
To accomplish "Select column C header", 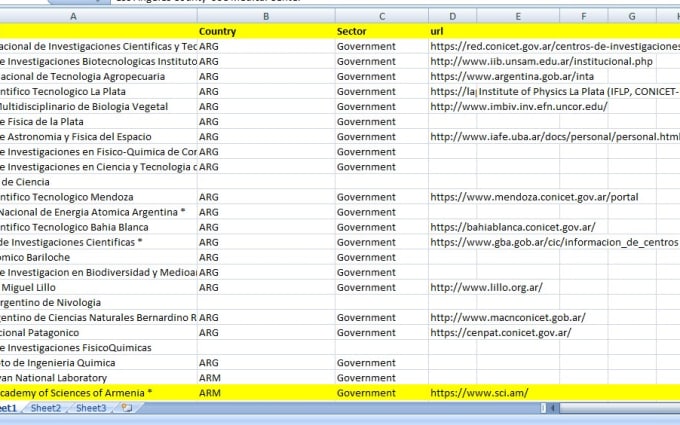I will point(382,16).
